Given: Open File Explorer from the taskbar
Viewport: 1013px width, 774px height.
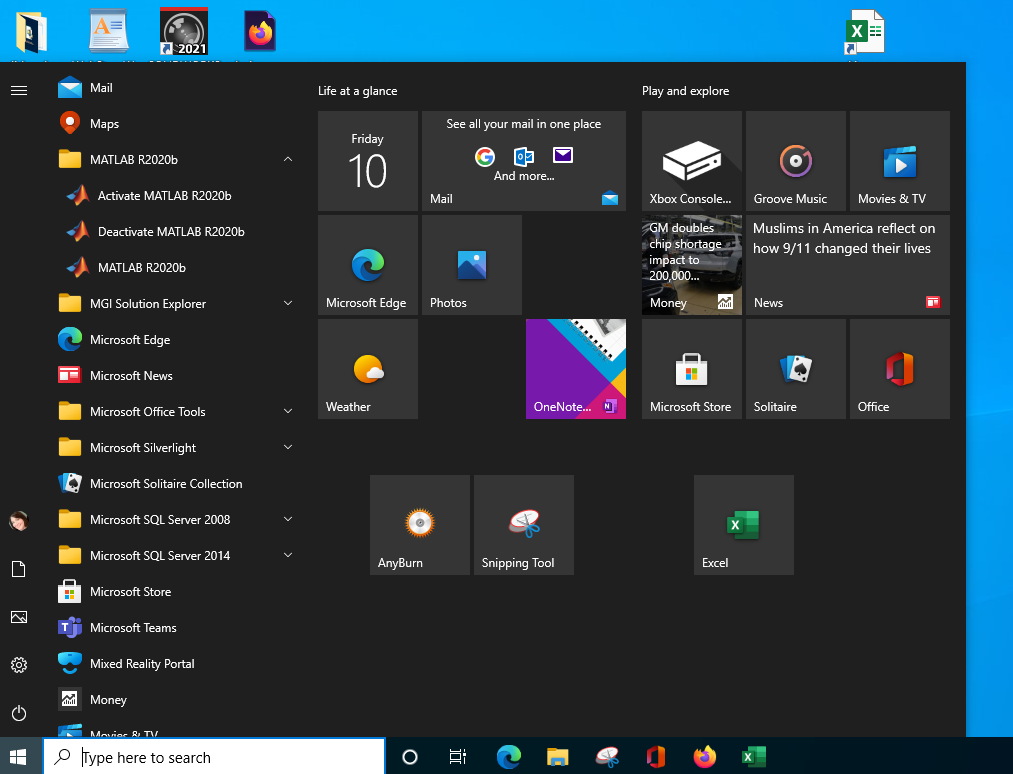Looking at the screenshot, I should tap(558, 757).
